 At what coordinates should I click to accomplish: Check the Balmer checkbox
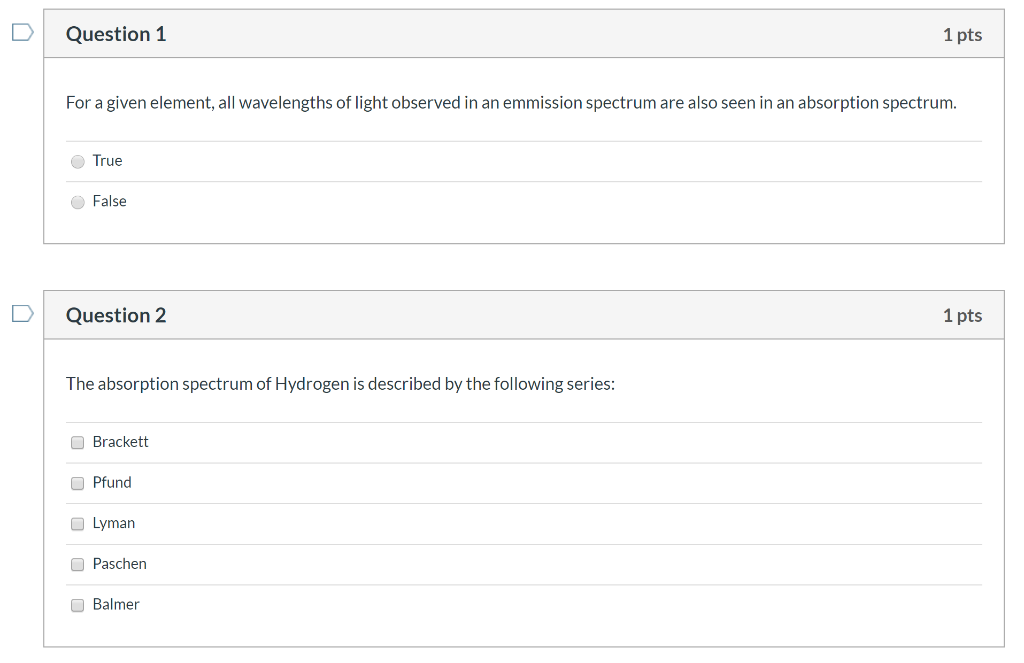click(77, 604)
